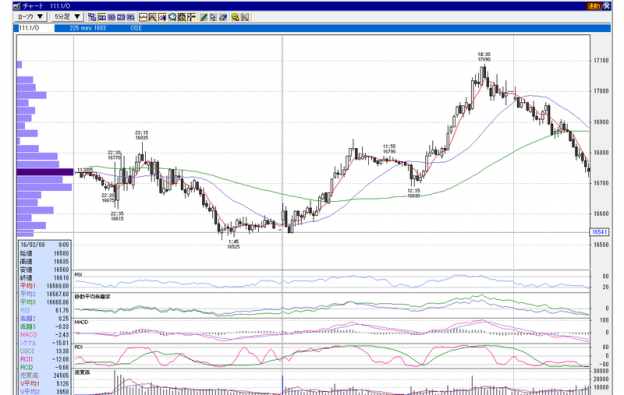Click the pointer cursor tool icon

tap(213, 17)
